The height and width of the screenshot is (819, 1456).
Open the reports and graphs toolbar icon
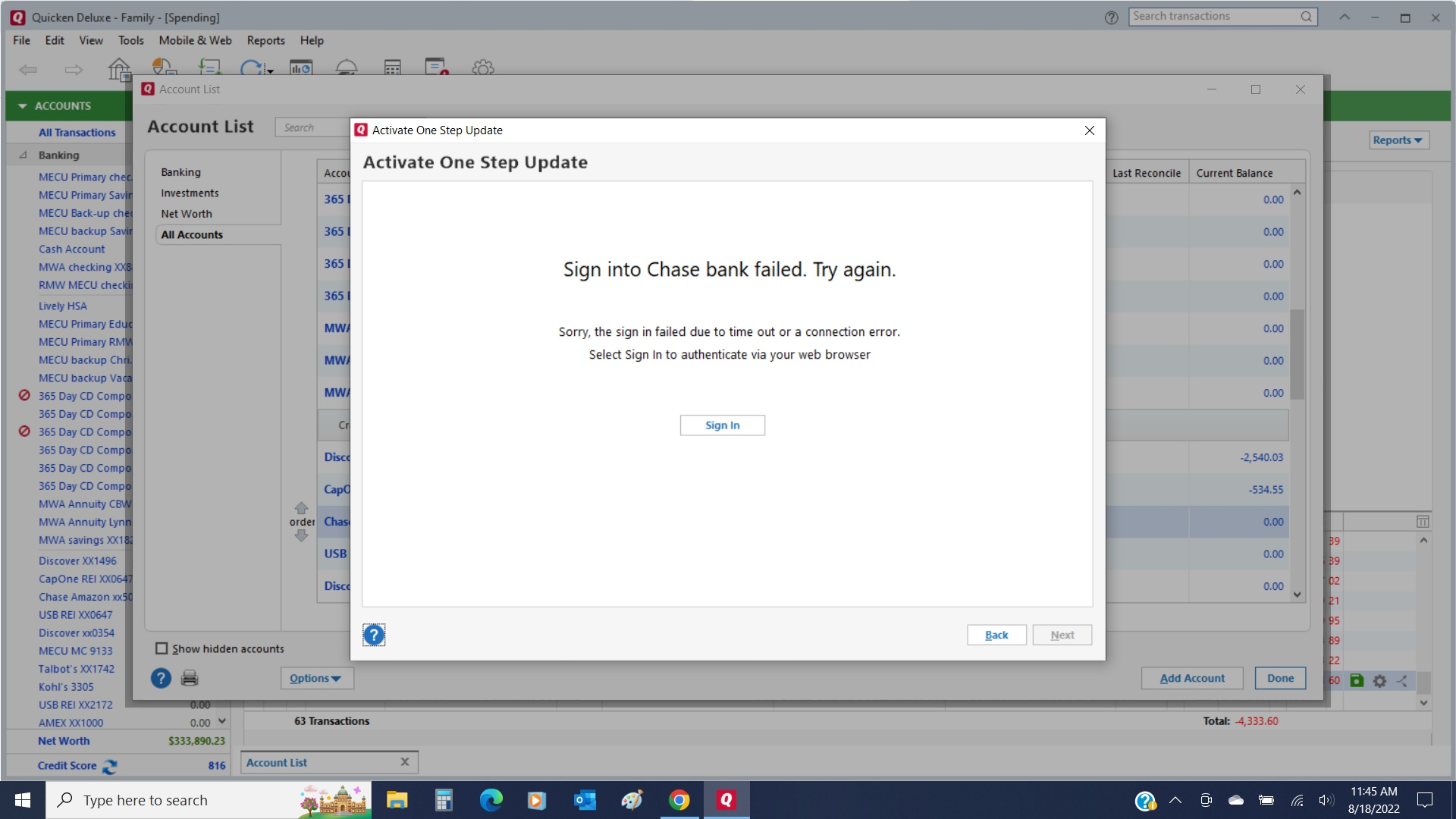[301, 67]
